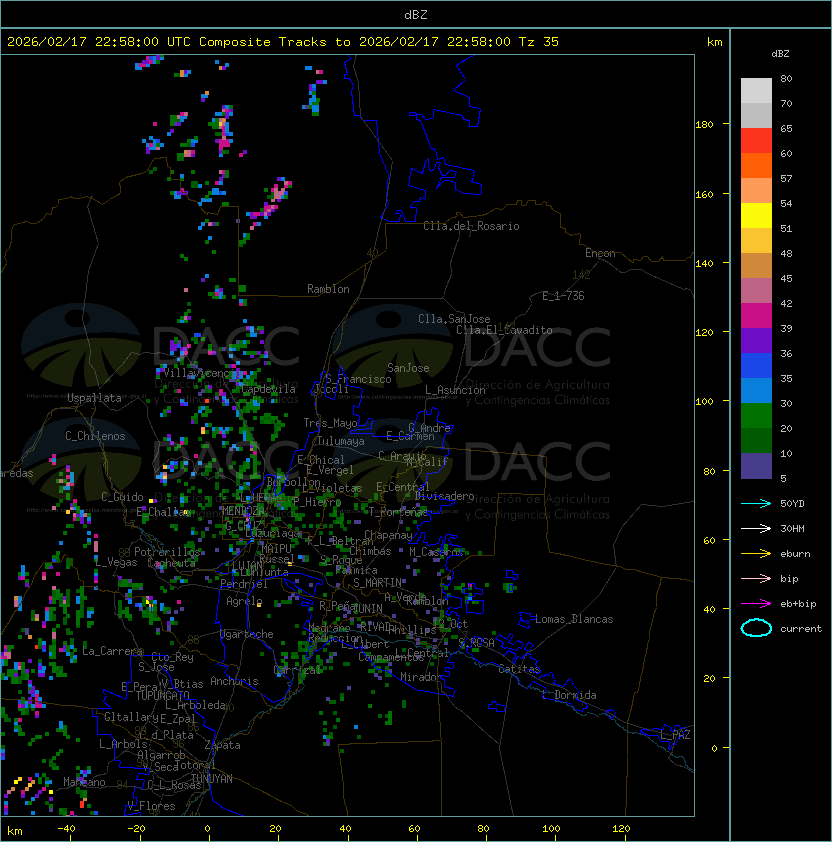The image size is (832, 842).
Task: Click the yellow 51-54 dBZ color swatch
Action: click(x=756, y=216)
